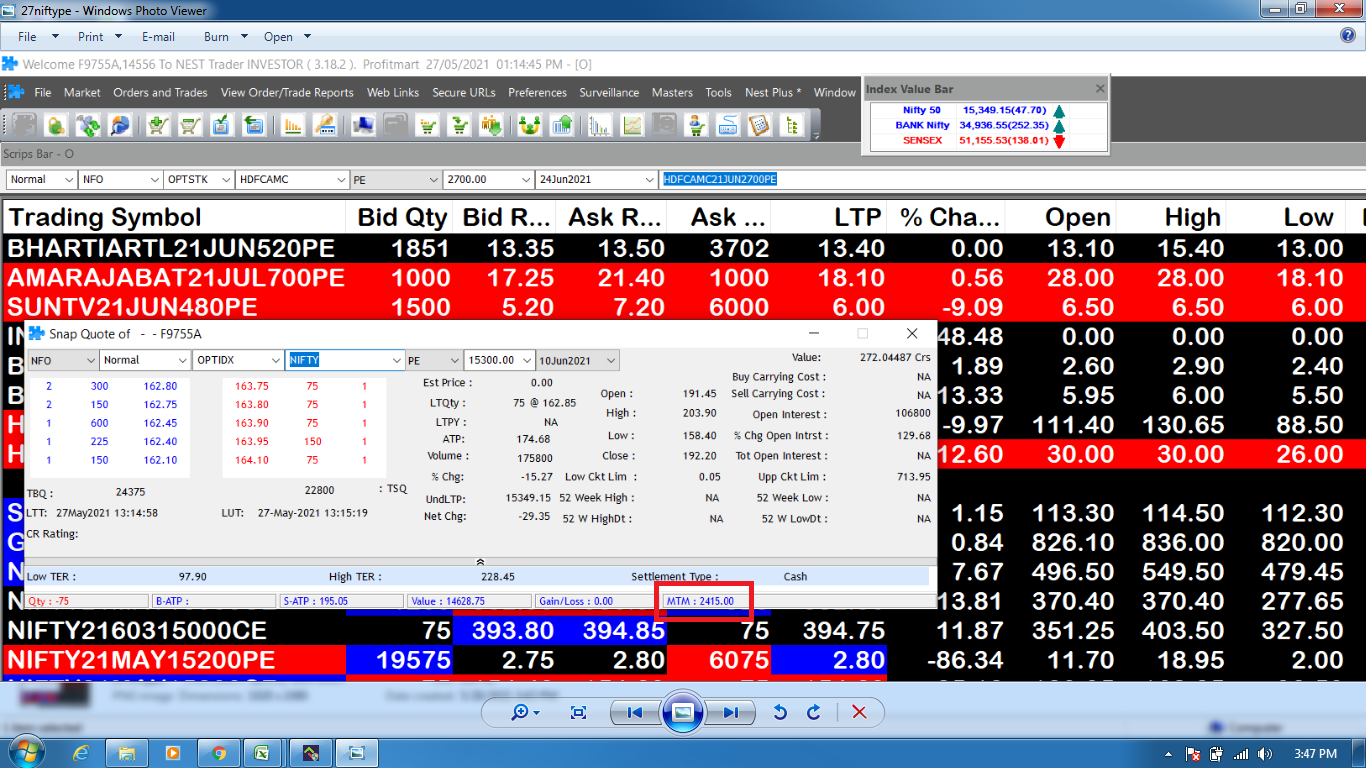Image resolution: width=1366 pixels, height=768 pixels.
Task: Open View Order/Trade Reports menu
Action: [287, 92]
